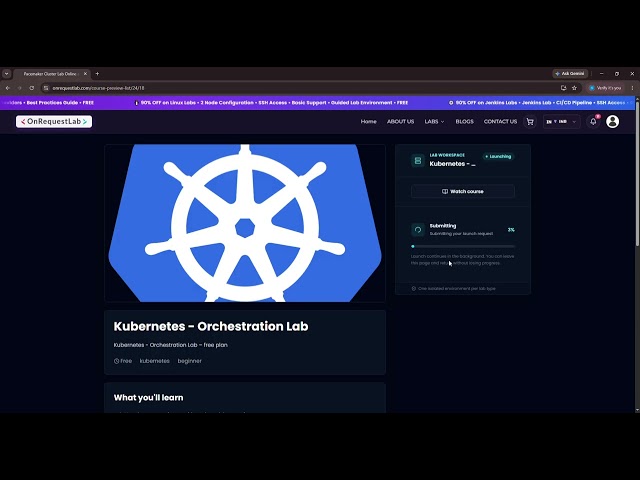Click the Launching status badge
Viewport: 640px width, 480px height.
point(498,156)
